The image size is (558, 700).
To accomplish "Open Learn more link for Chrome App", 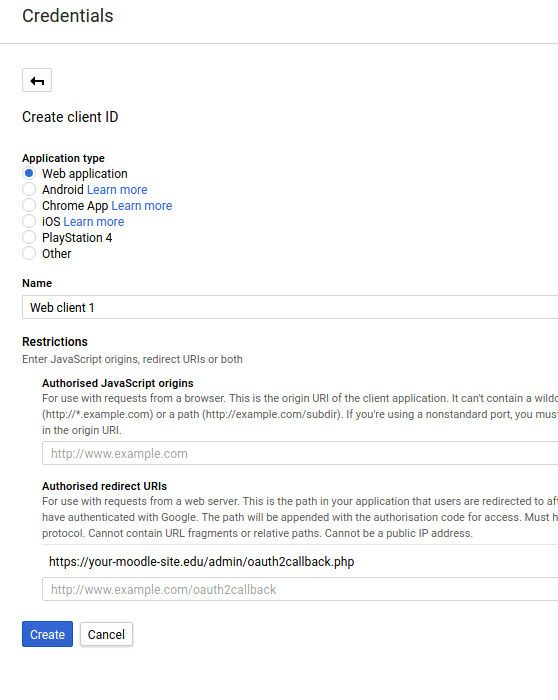I will click(x=142, y=206).
